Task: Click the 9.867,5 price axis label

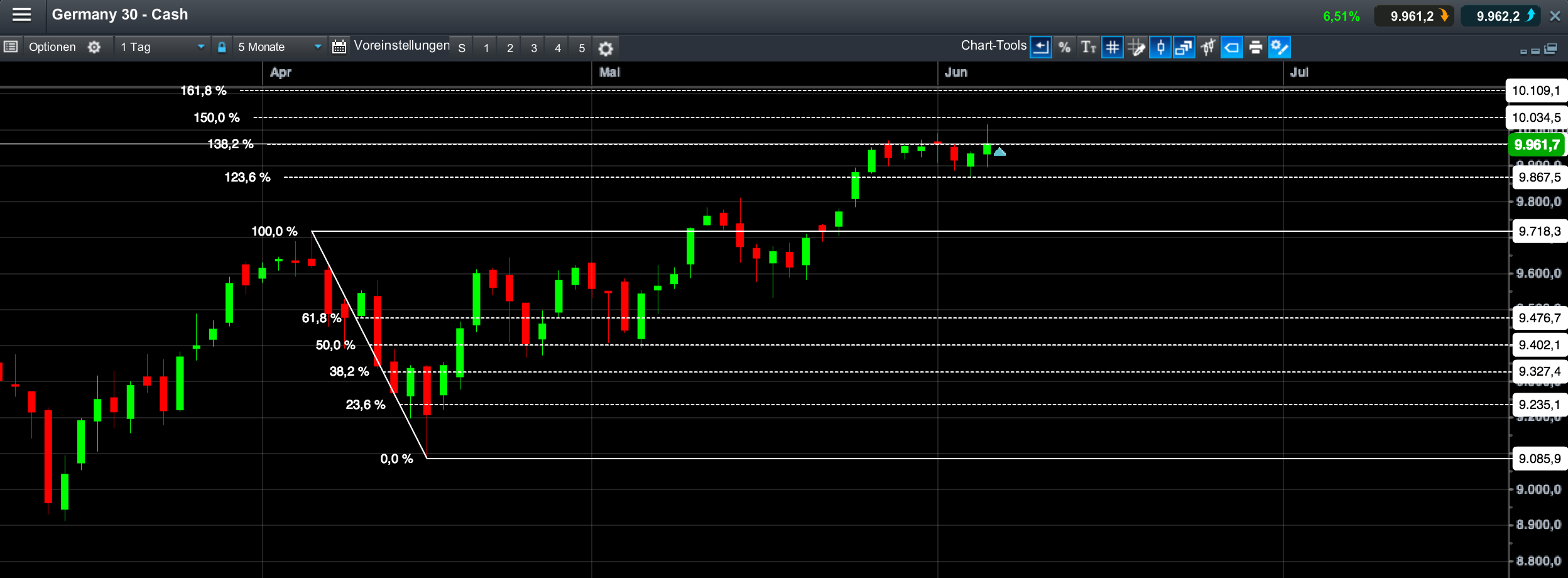Action: (1540, 177)
